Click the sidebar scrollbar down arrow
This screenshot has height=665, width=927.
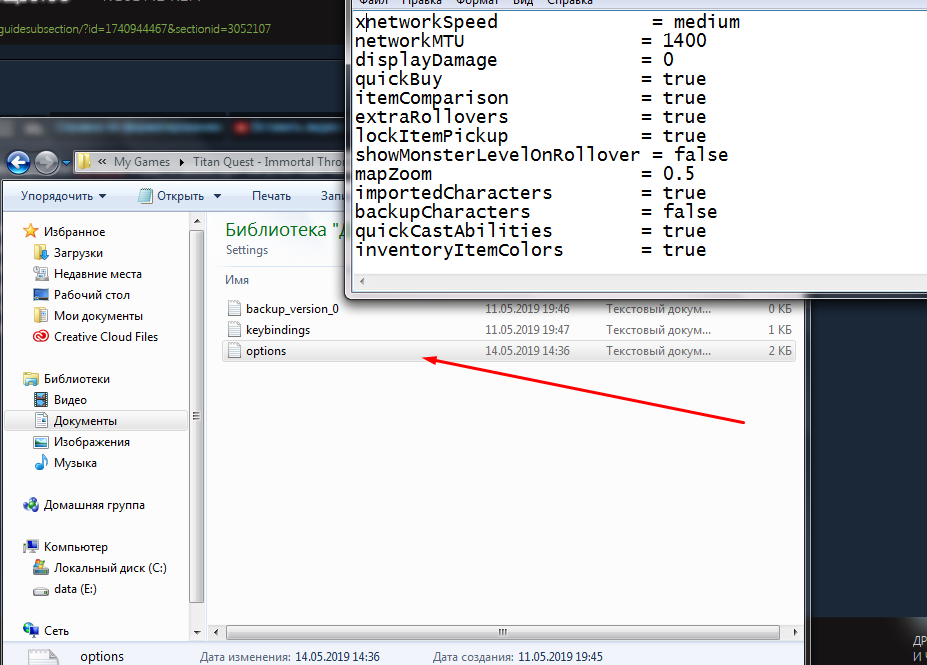pyautogui.click(x=197, y=632)
